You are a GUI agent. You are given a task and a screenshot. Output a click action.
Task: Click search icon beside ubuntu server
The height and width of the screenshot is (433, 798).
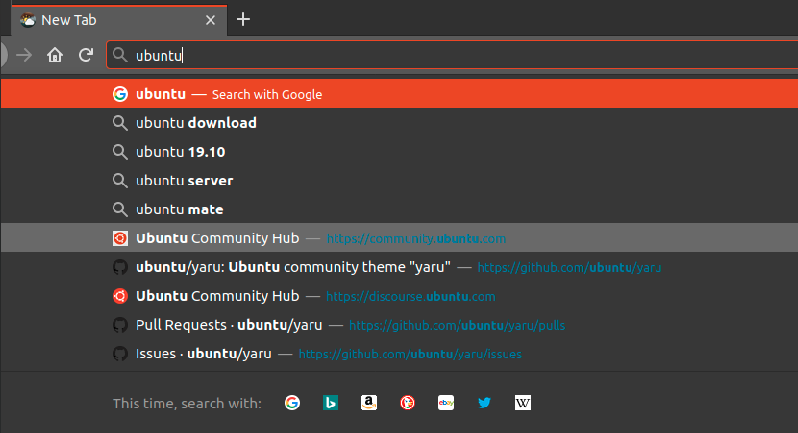120,181
